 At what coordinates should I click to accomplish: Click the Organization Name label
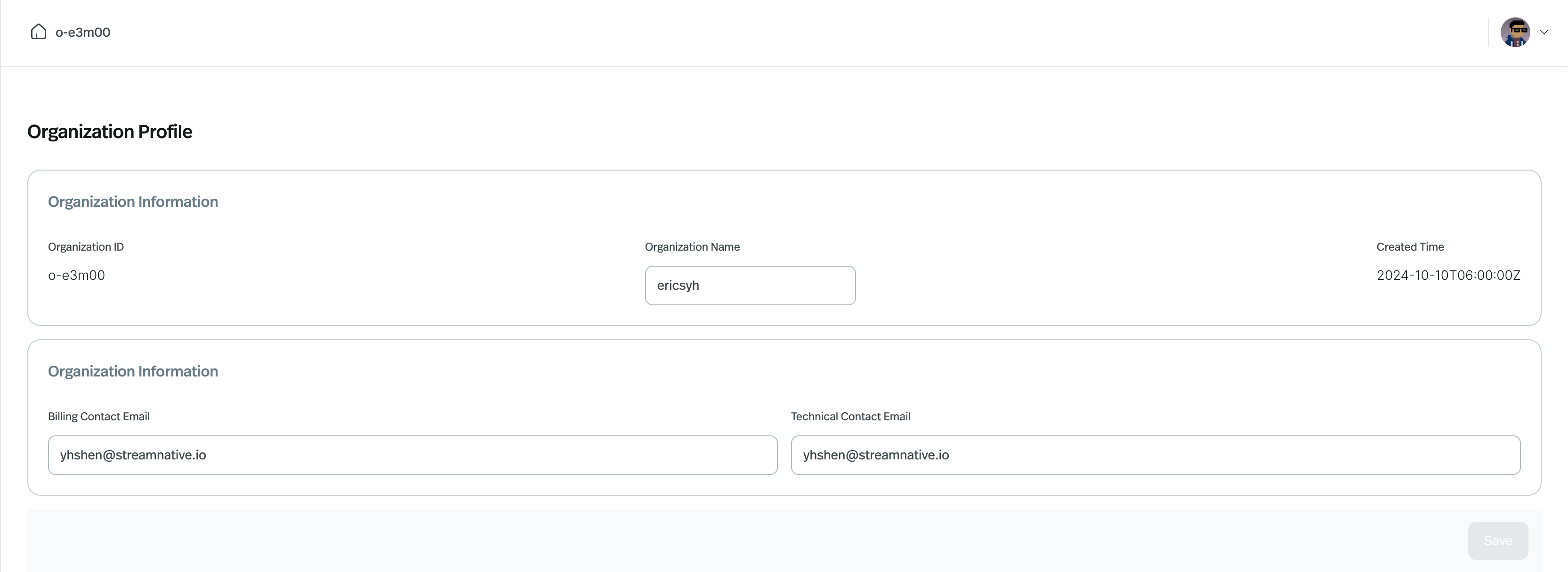[x=692, y=247]
